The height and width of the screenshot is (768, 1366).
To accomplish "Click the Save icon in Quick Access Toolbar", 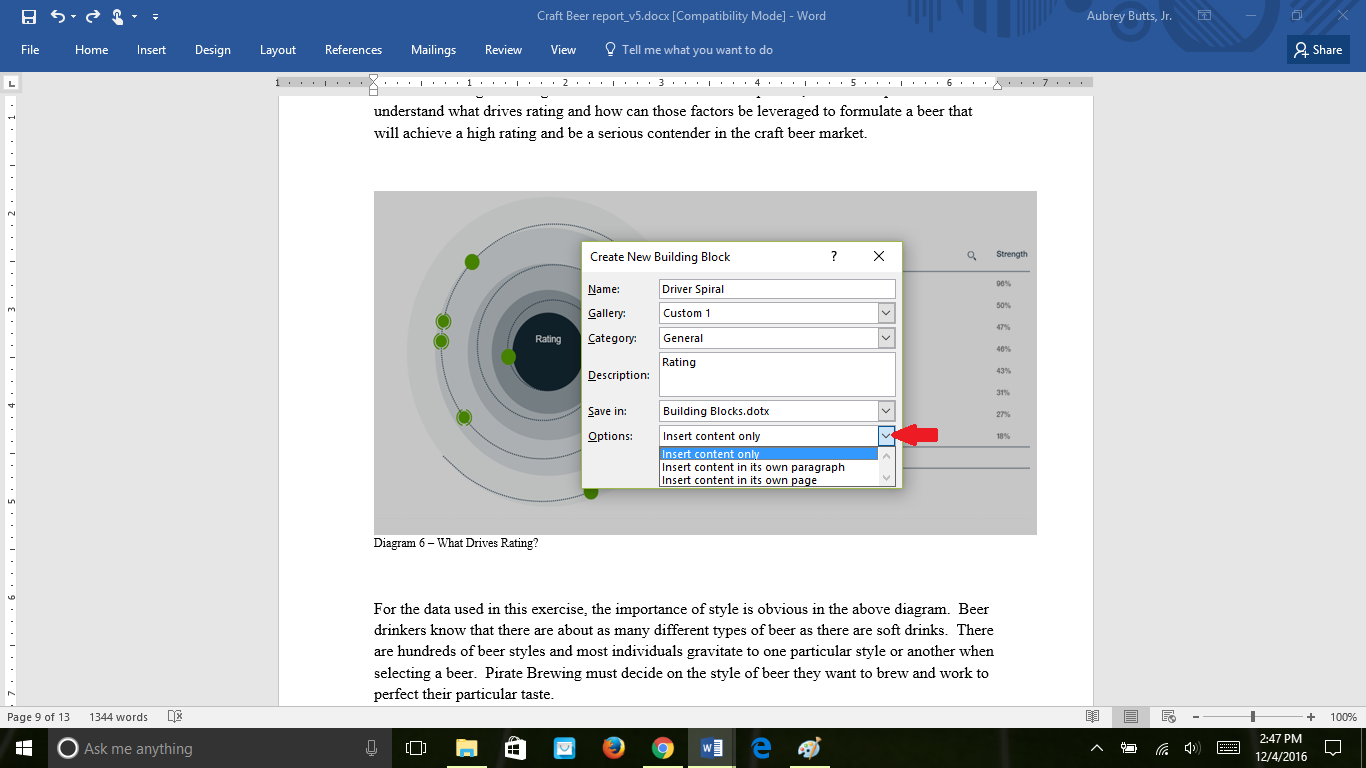I will click(x=28, y=16).
